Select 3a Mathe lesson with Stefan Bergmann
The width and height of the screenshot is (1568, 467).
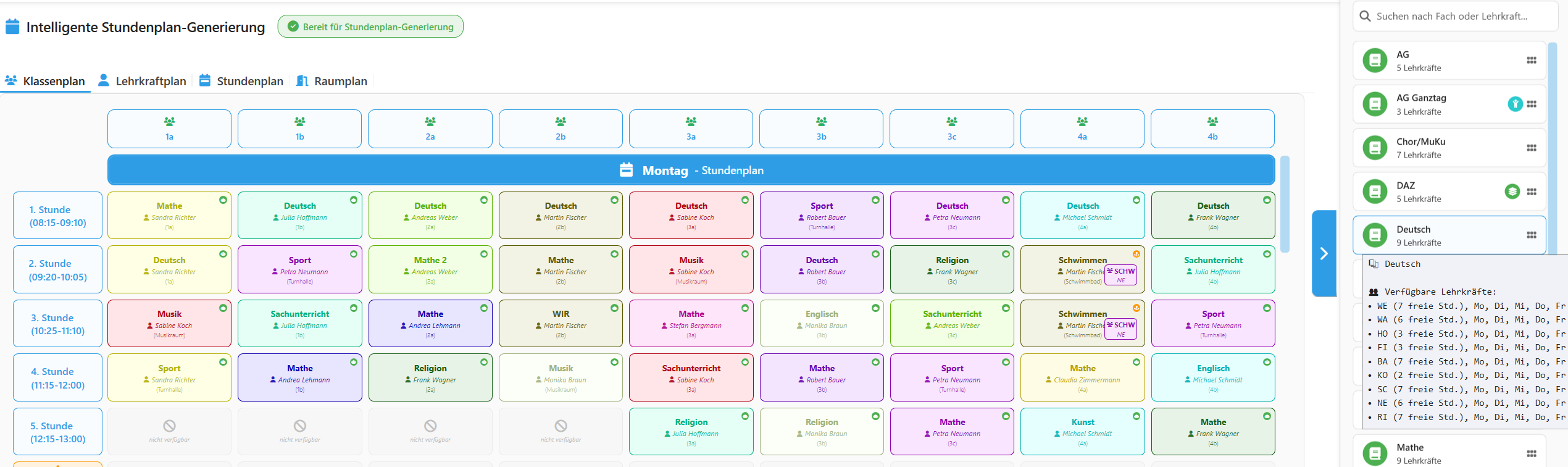point(691,324)
